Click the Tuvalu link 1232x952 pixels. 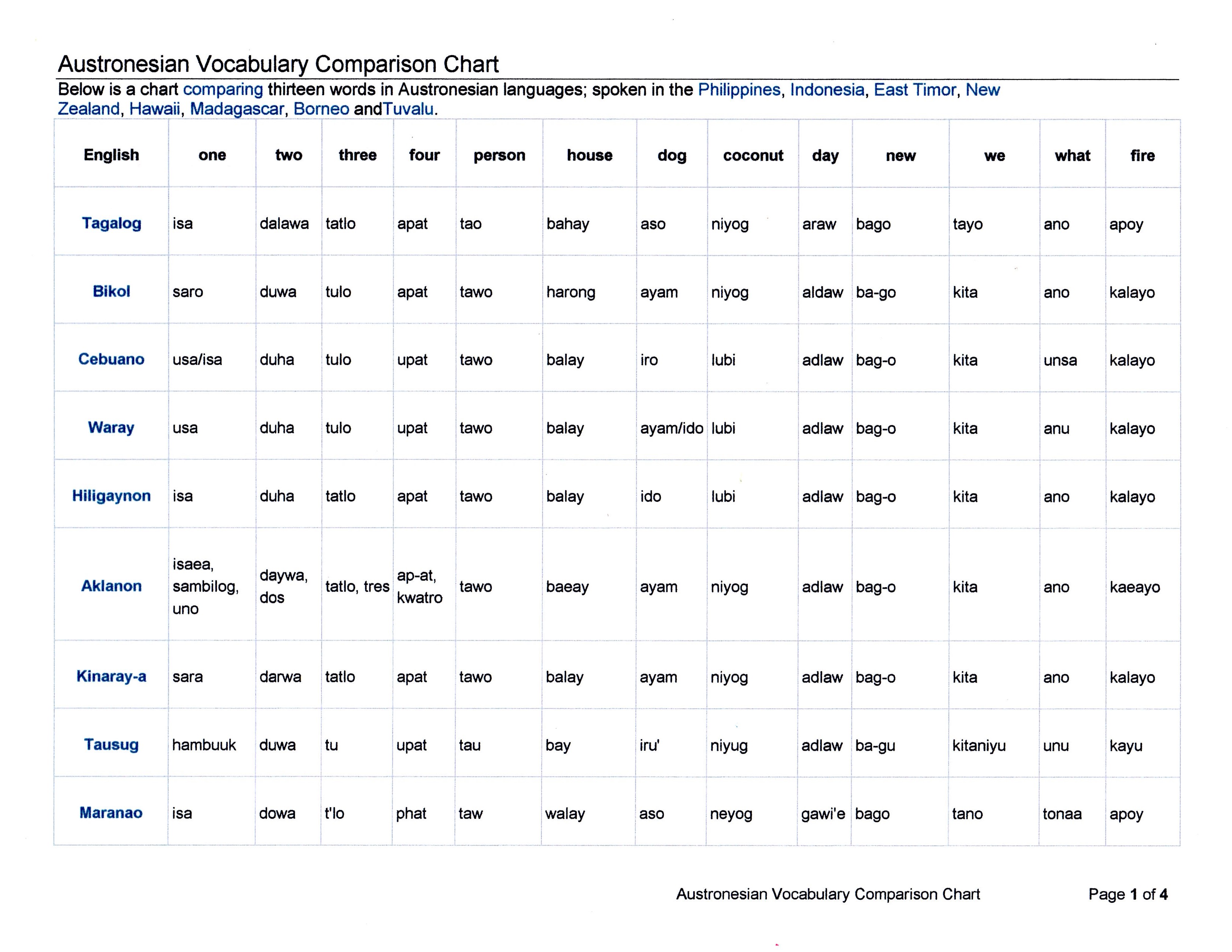(408, 109)
